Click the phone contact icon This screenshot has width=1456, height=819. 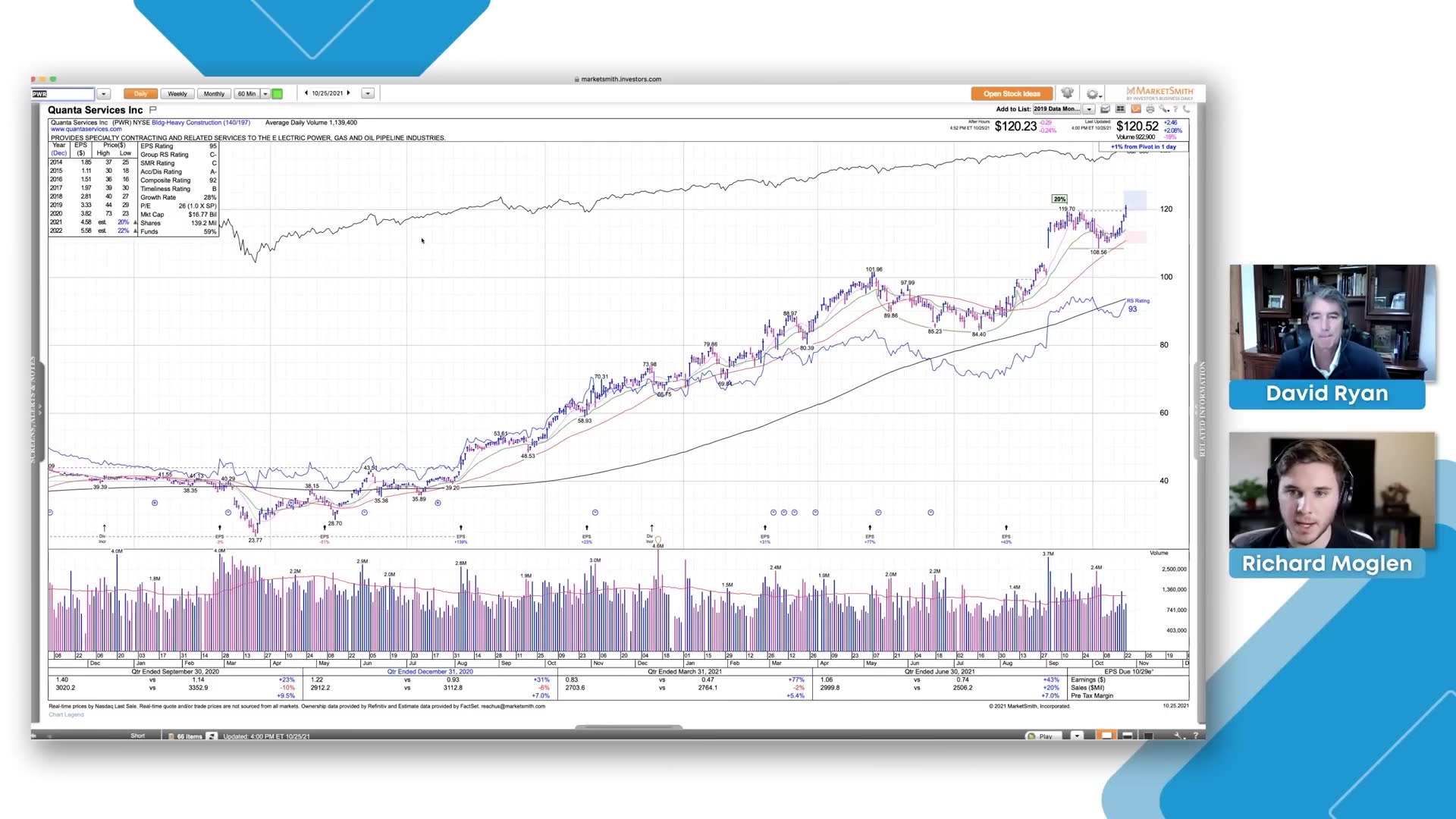click(x=1187, y=109)
